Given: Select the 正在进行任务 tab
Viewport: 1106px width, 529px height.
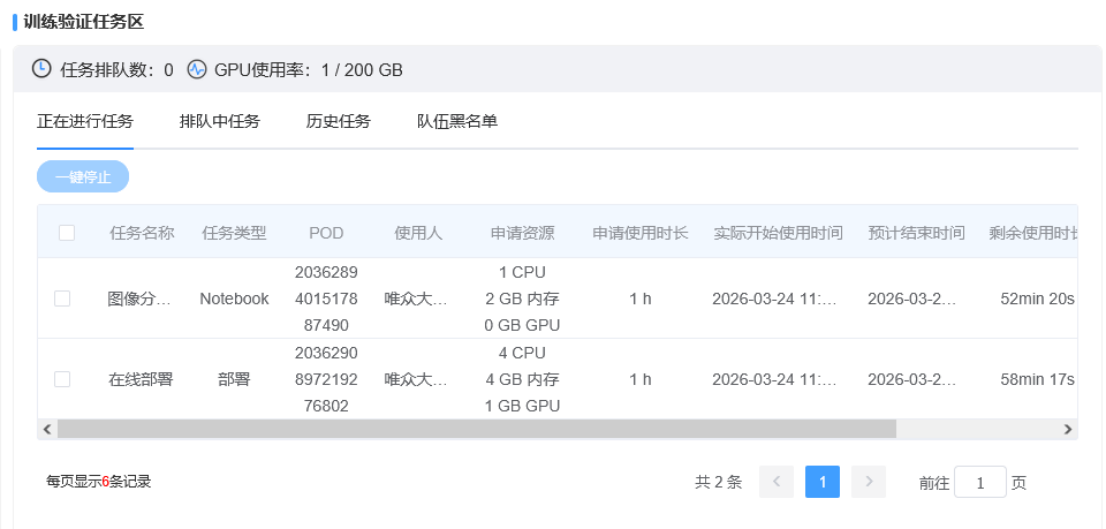Looking at the screenshot, I should [85, 122].
